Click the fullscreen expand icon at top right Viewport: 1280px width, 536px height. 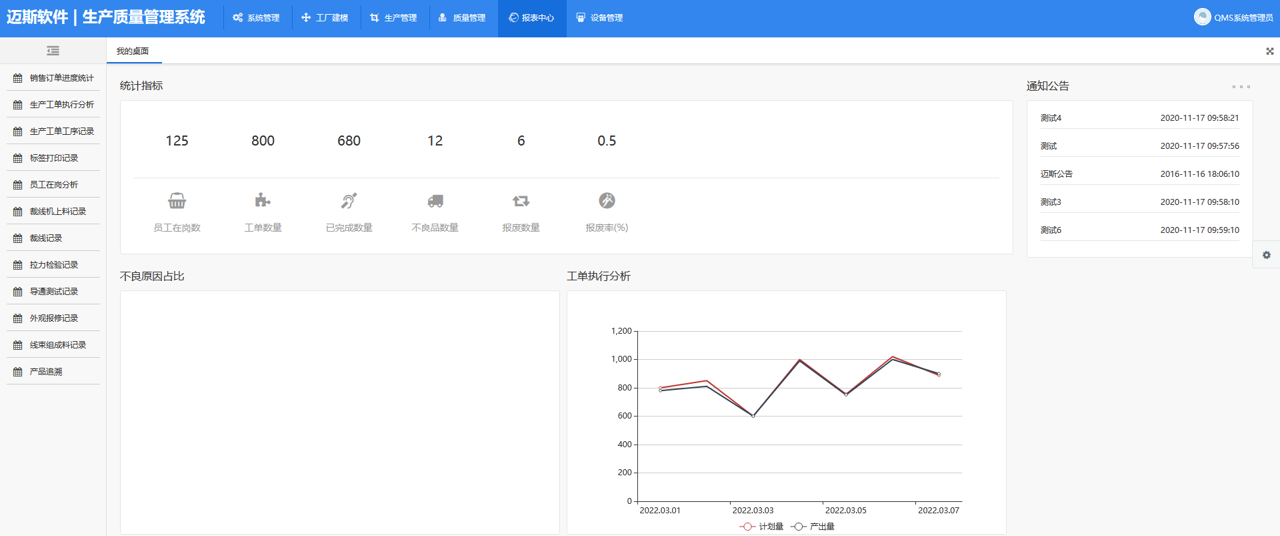[x=1270, y=51]
